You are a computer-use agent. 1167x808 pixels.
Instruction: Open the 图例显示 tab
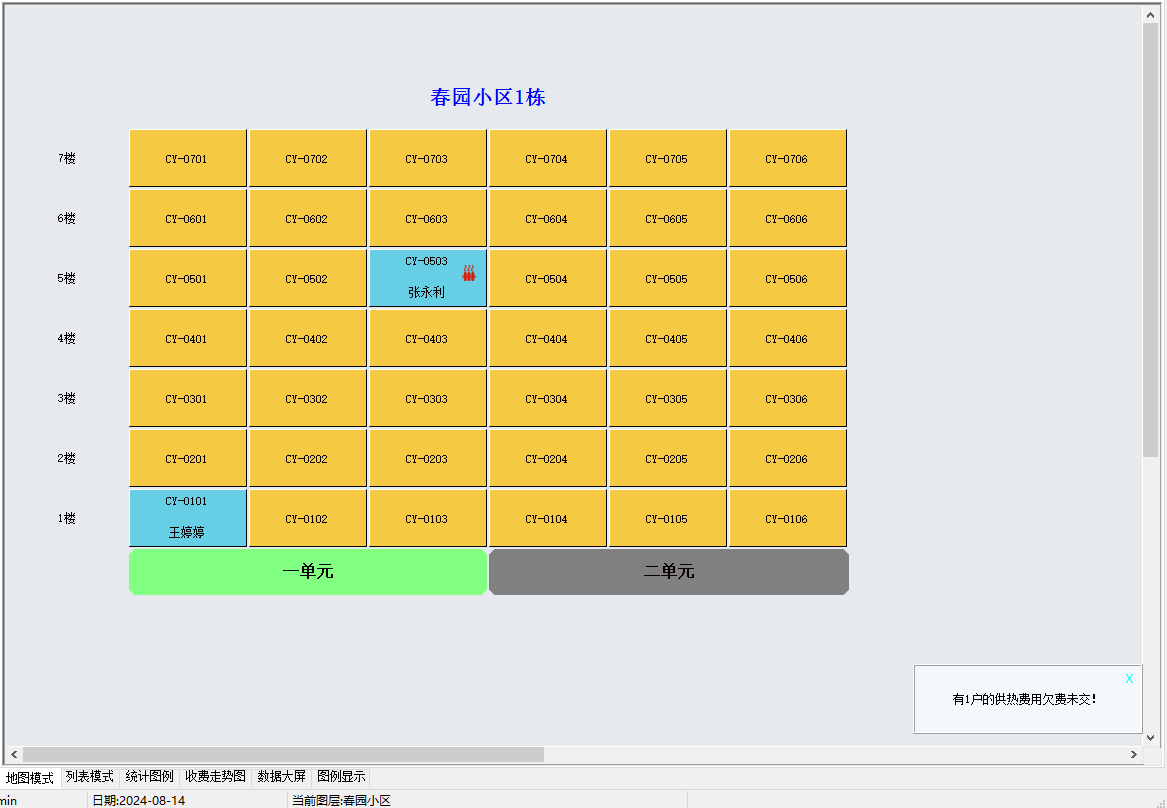341,777
